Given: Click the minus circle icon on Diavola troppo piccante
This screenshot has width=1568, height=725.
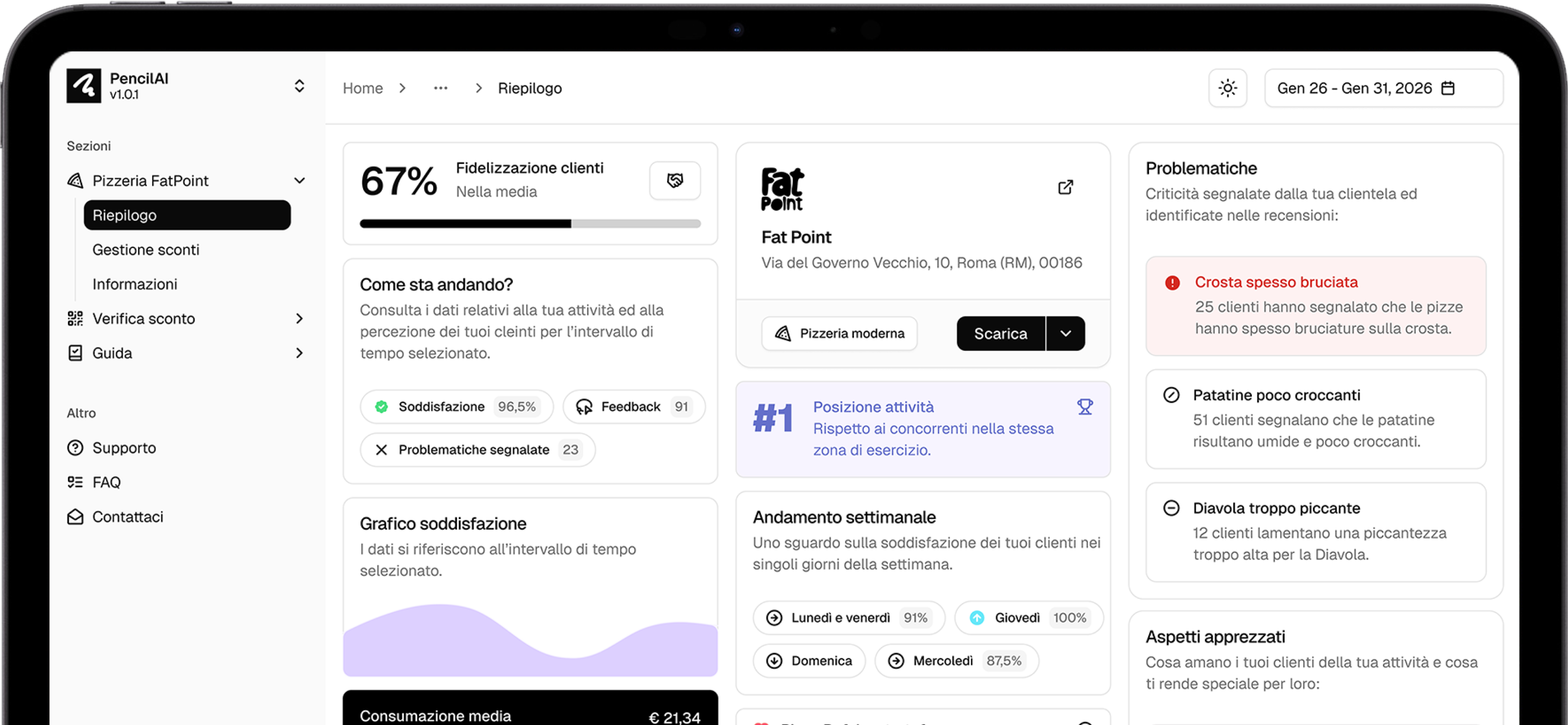Looking at the screenshot, I should click(x=1171, y=508).
